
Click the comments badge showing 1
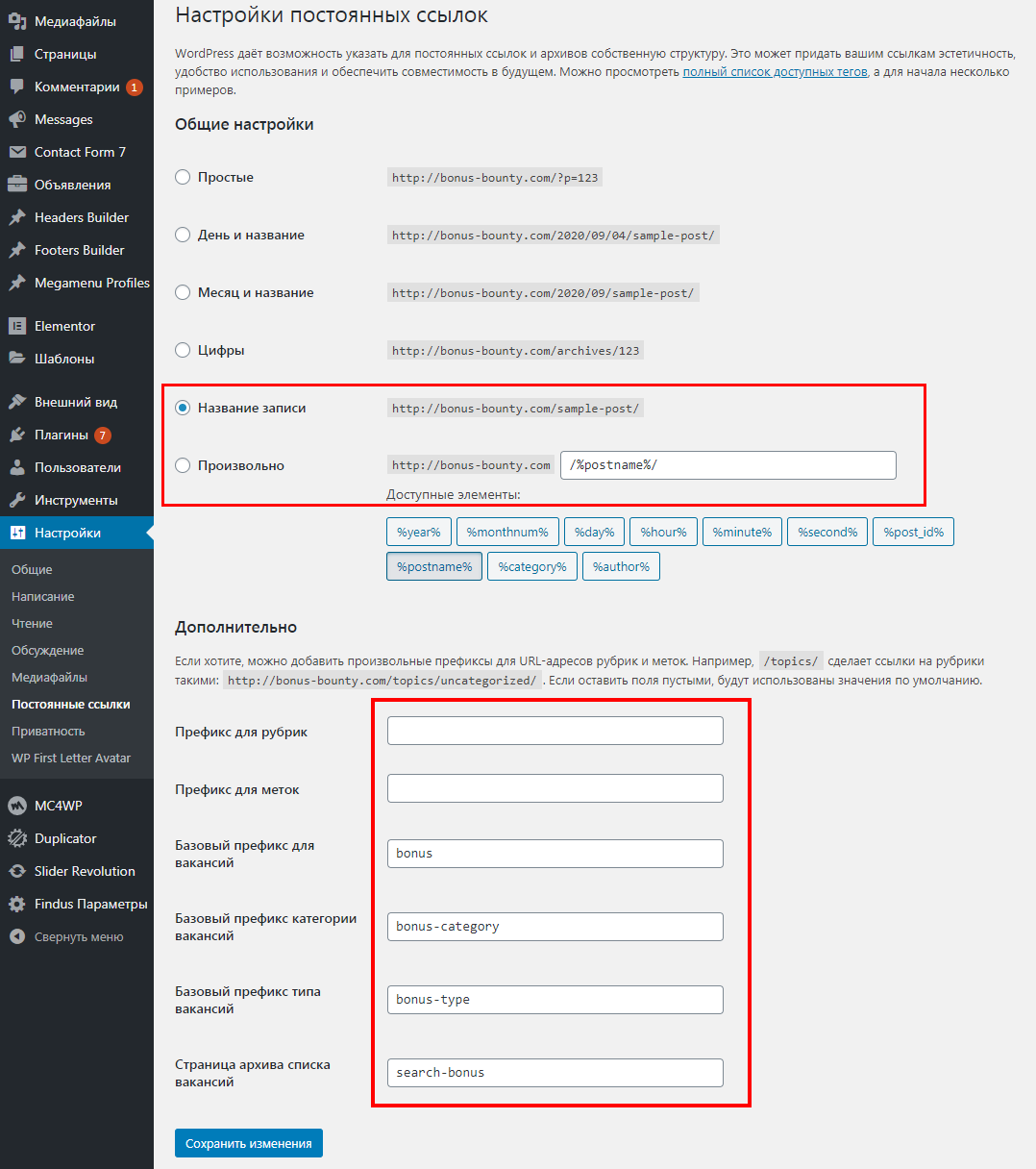click(x=135, y=87)
